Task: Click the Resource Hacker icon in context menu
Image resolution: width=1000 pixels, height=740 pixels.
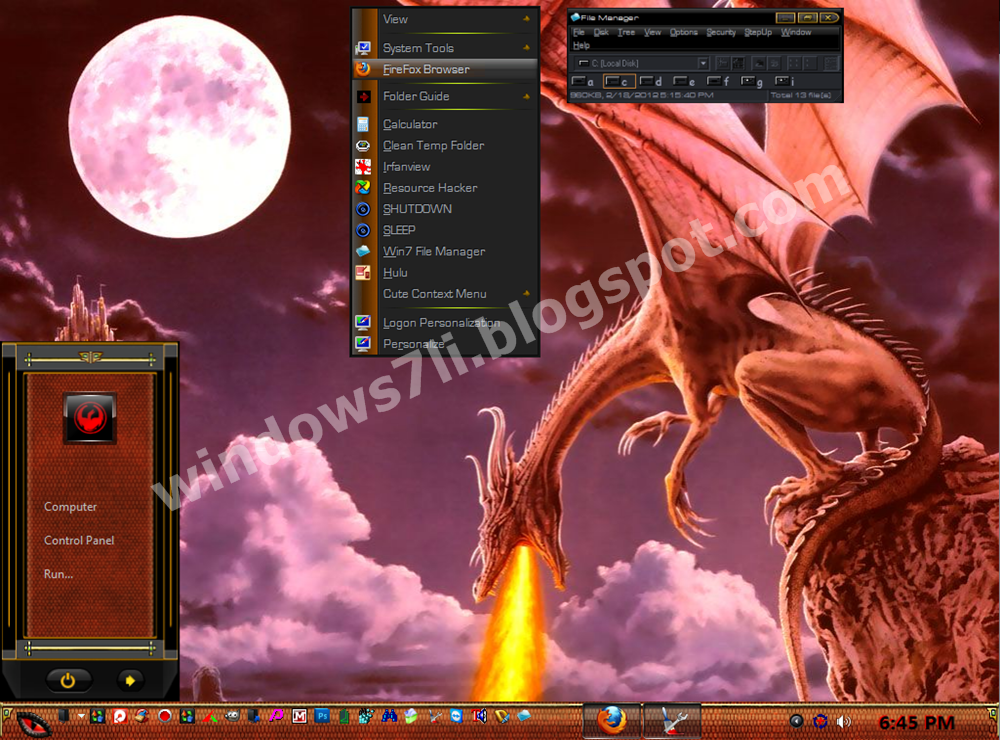Action: (363, 188)
